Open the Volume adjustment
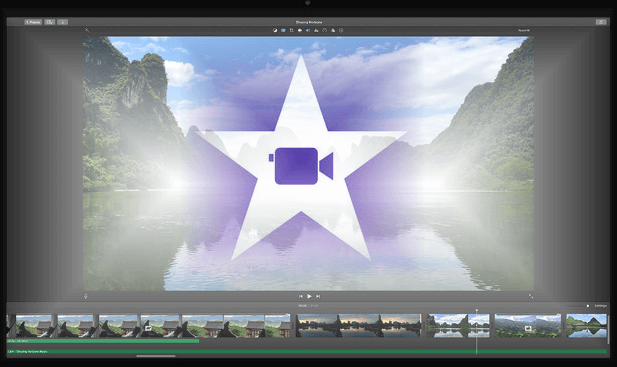The image size is (617, 367). 308,30
